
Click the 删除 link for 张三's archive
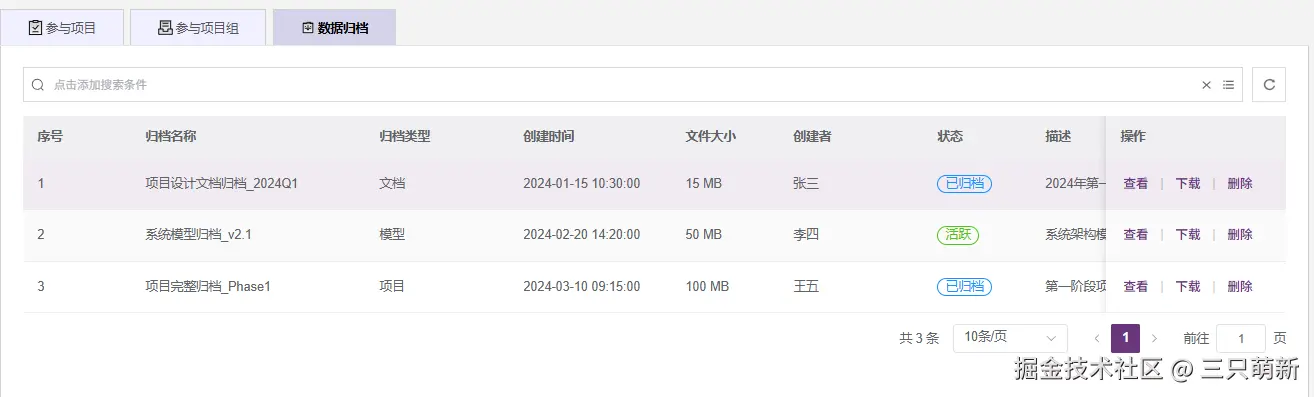point(1239,184)
